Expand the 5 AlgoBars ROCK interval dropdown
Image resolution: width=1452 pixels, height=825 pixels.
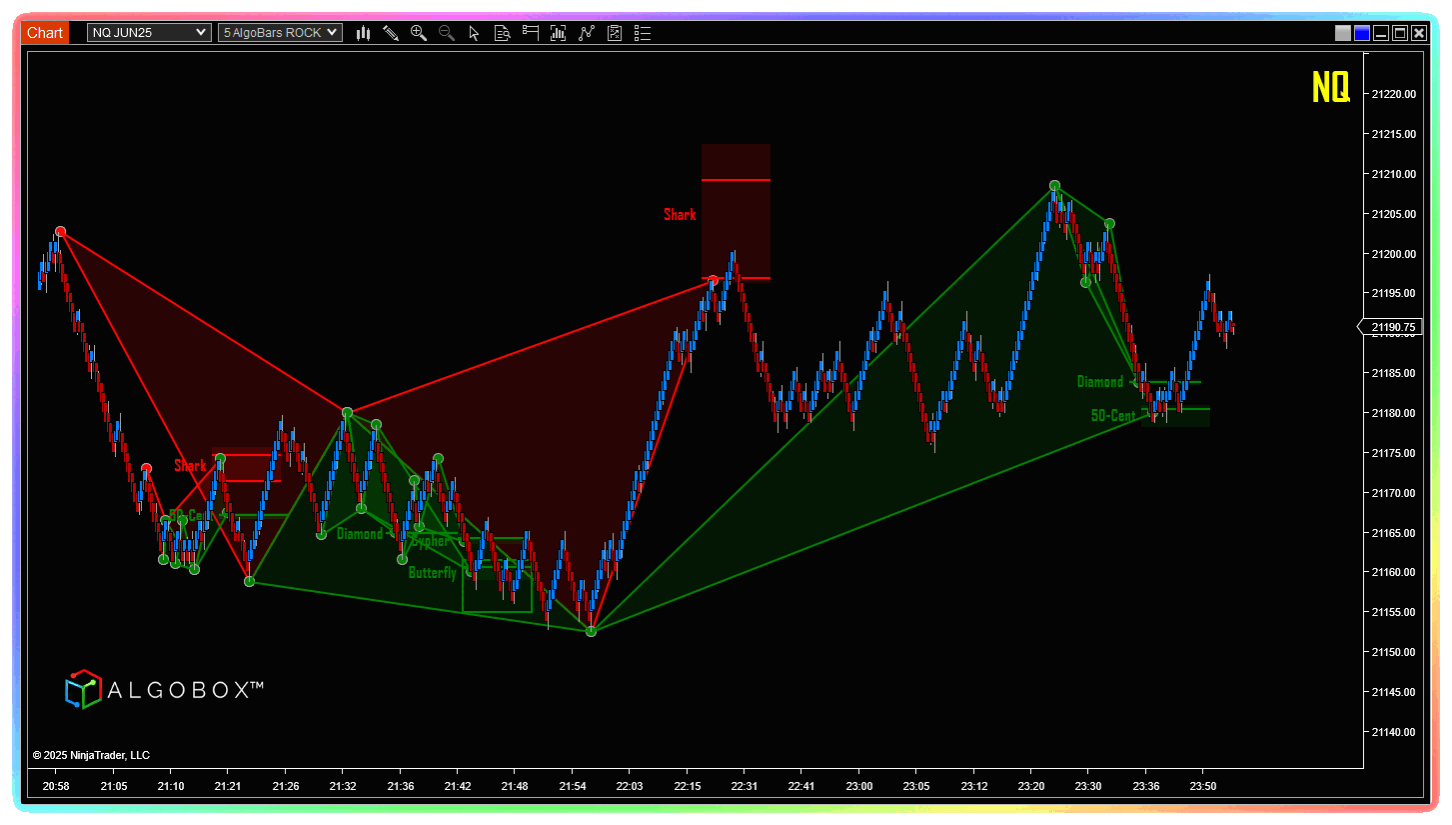pyautogui.click(x=280, y=33)
